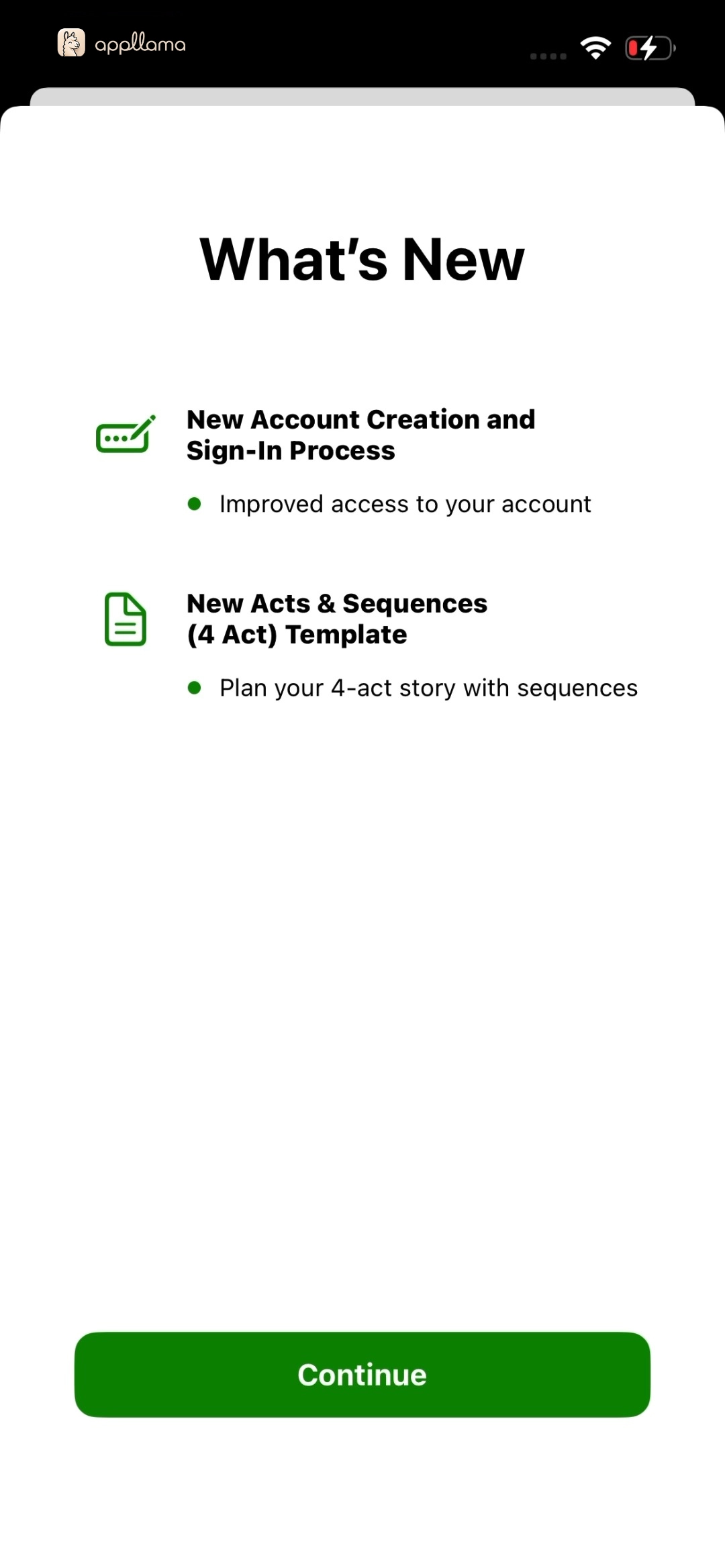Tap the Wi-Fi status icon
This screenshot has width=725, height=1568.
[595, 48]
